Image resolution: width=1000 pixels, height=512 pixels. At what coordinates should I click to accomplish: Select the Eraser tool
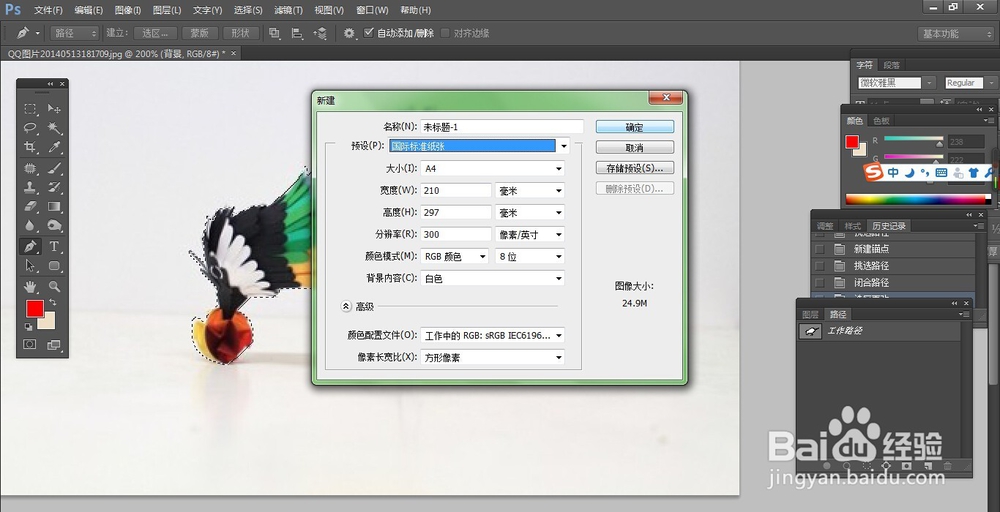point(30,206)
